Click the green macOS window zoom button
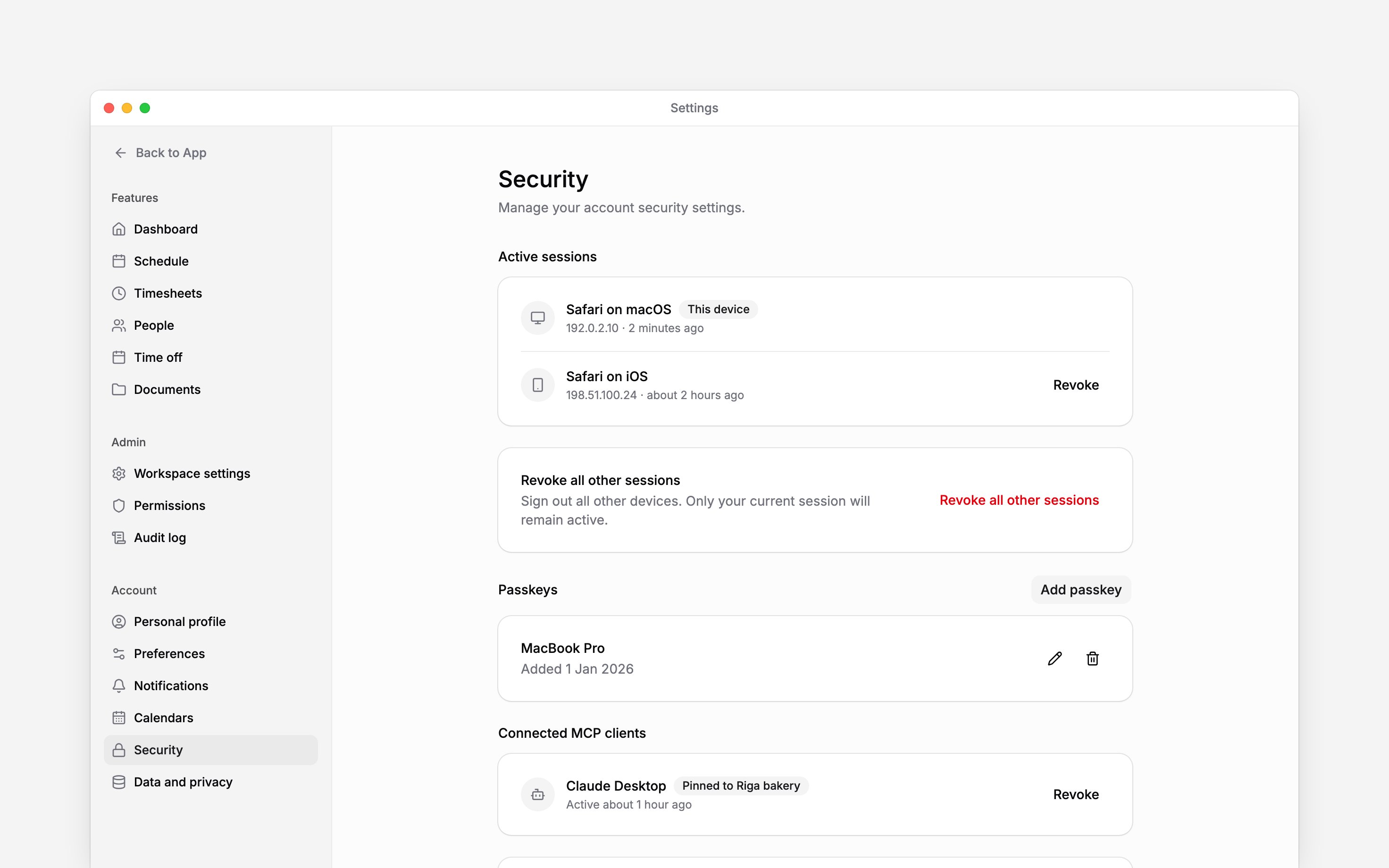The width and height of the screenshot is (1389, 868). coord(145,108)
